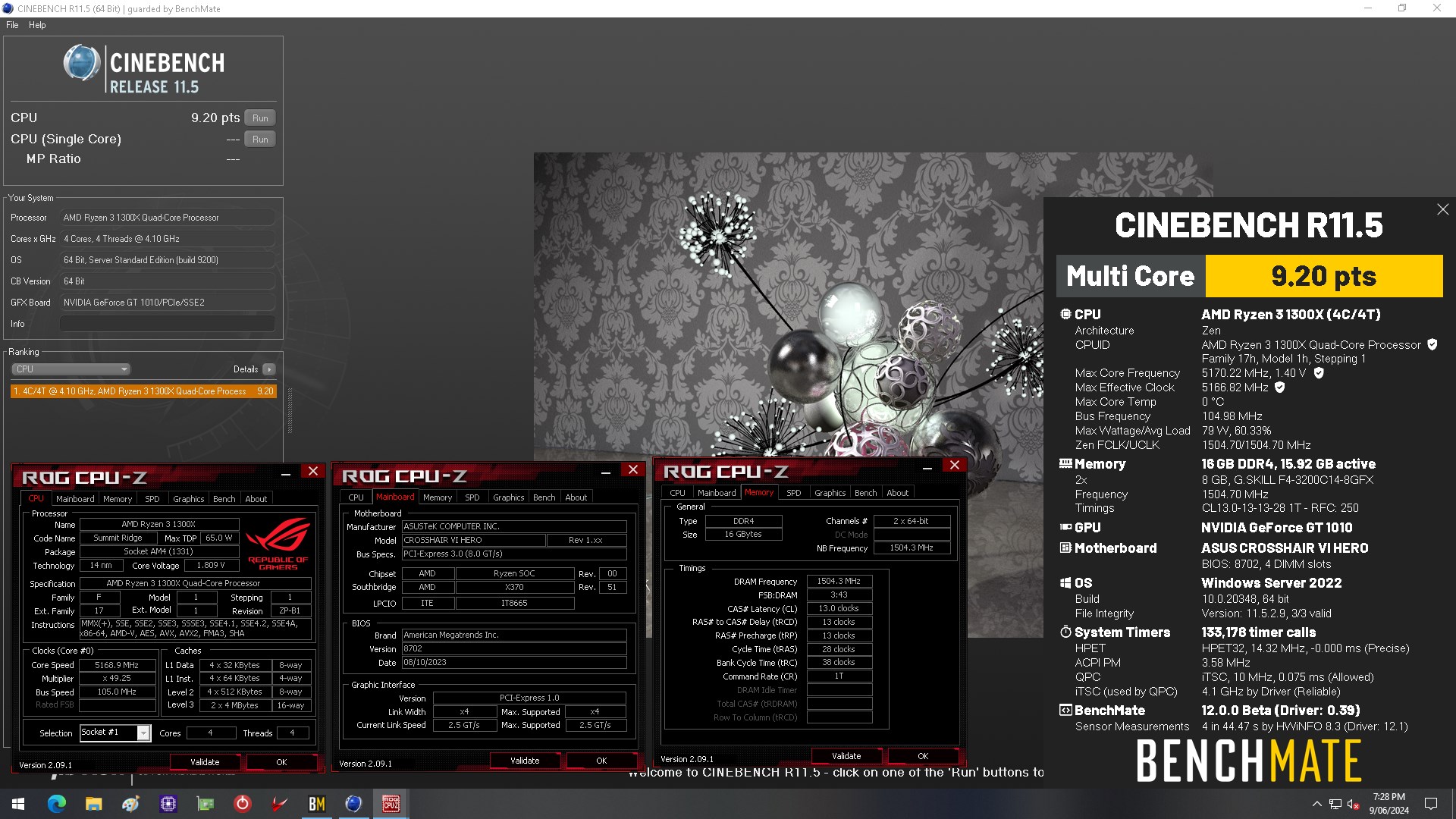Click the GFX Board NVIDIA GeForce field
Viewport: 1456px width, 819px height.
coord(168,303)
